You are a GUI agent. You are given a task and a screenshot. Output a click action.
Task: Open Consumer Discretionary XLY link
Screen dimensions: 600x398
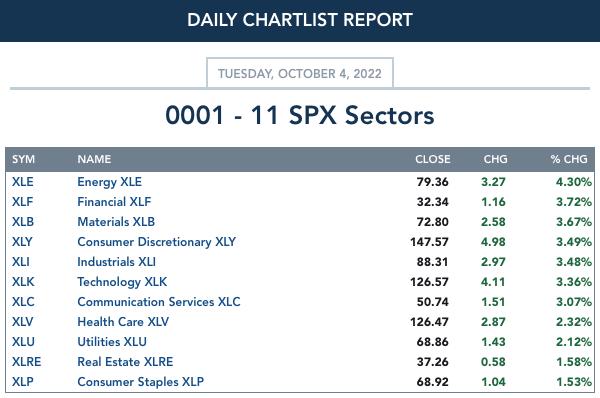click(157, 242)
